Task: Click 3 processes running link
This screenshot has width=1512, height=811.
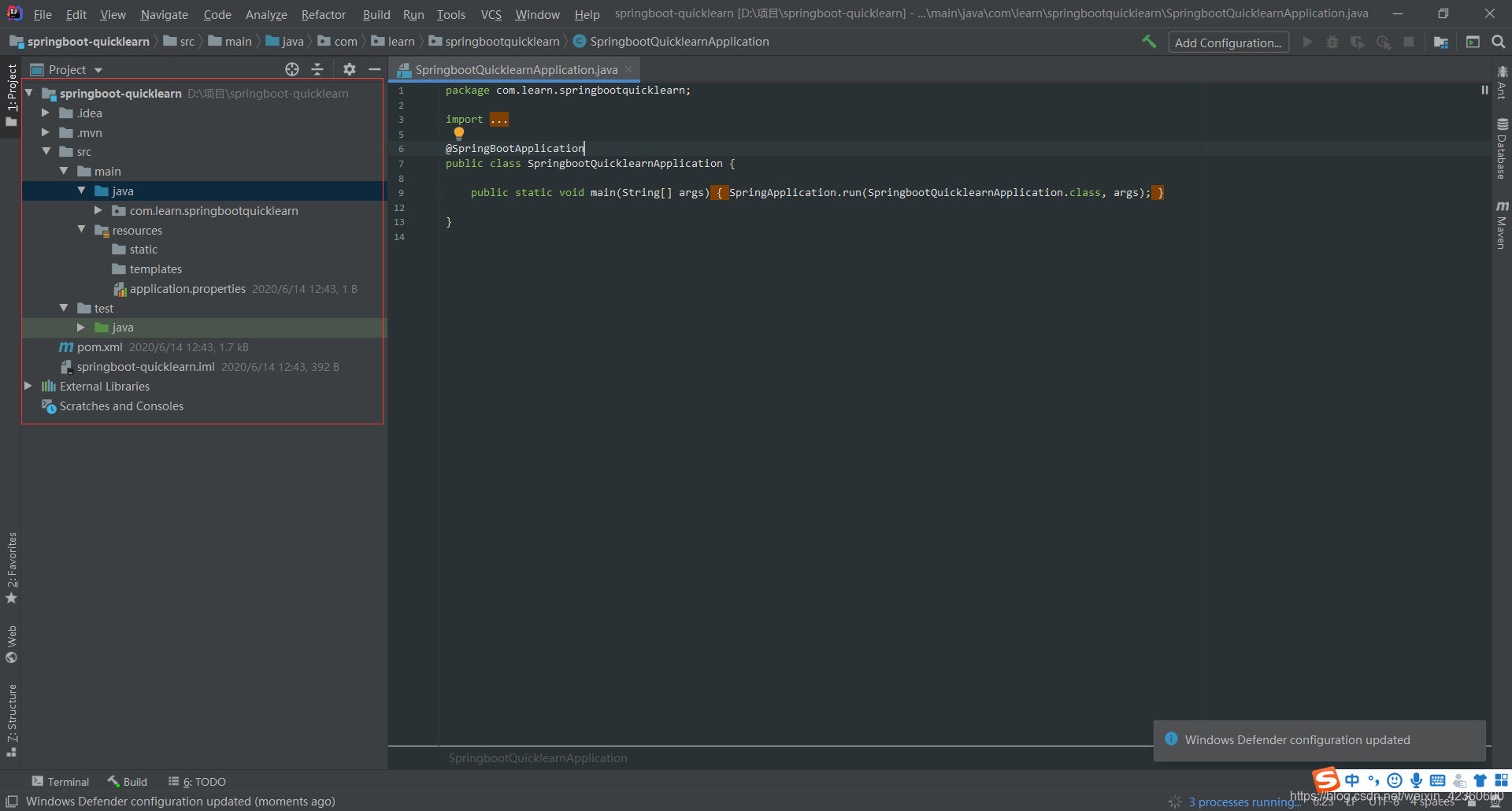Action: (x=1244, y=802)
